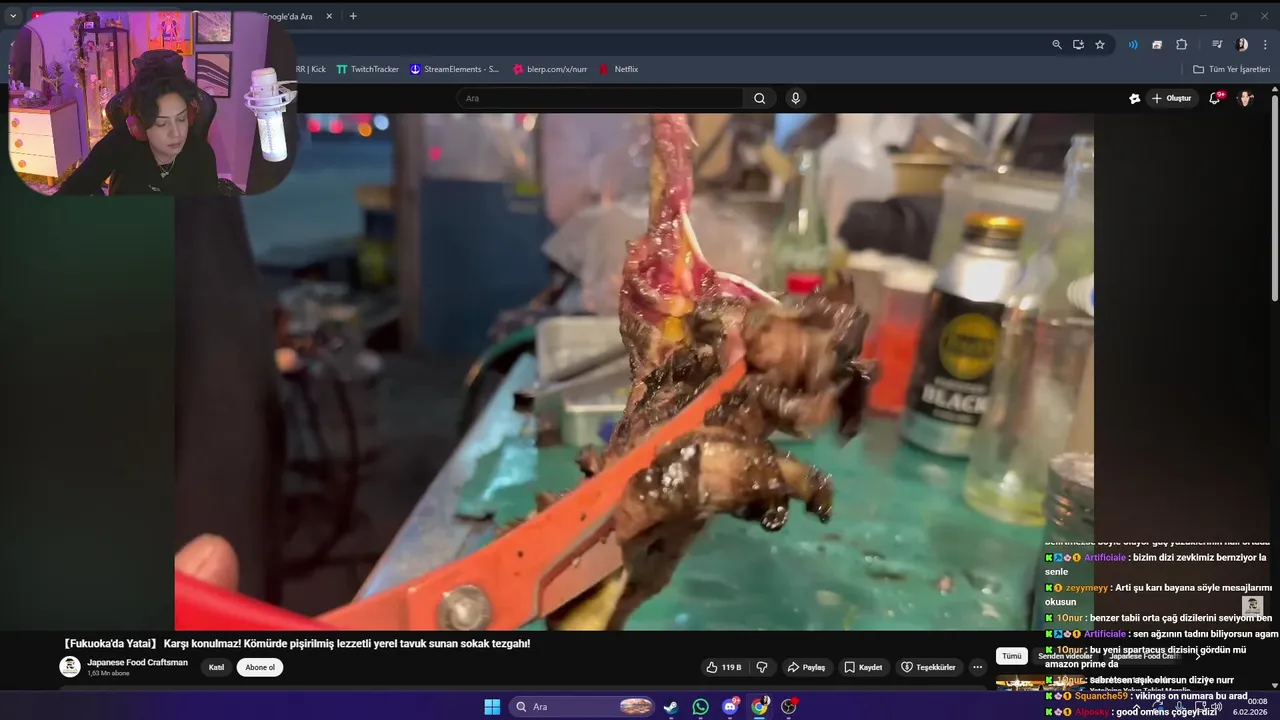This screenshot has height=720, width=1280.
Task: Open the media controls music icon
Action: click(1217, 44)
